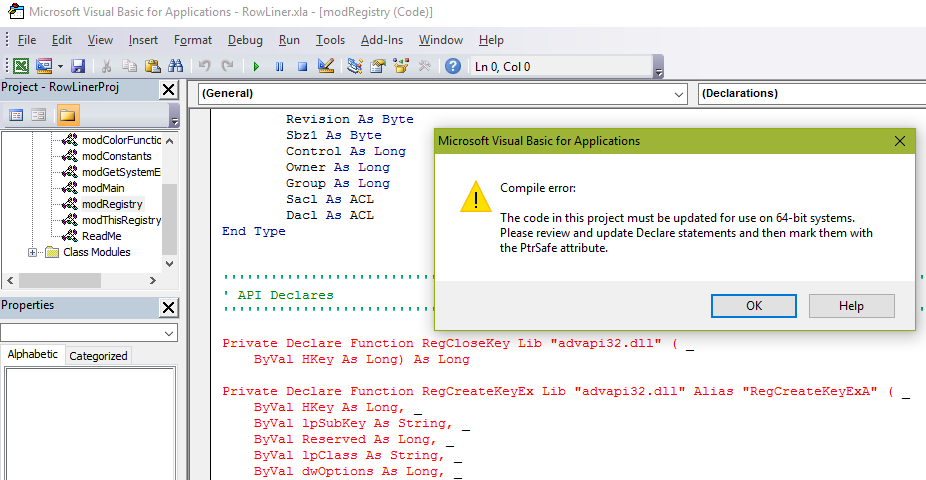Screen dimensions: 926x480
Task: Open the View menu
Action: click(x=100, y=40)
